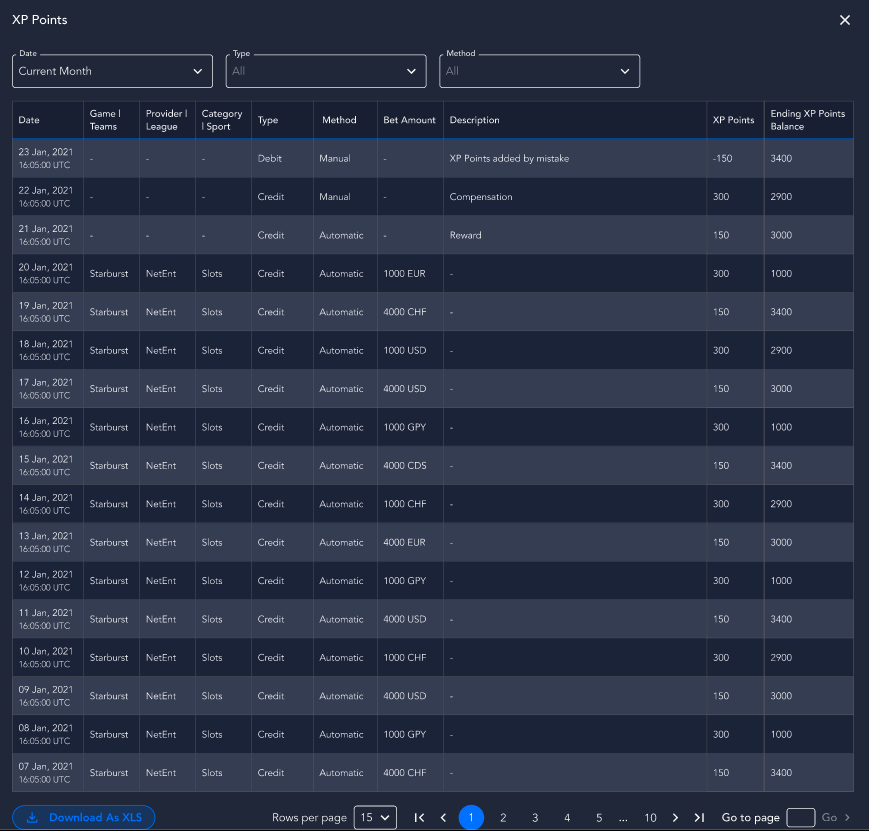Sort by the Date column header
Viewport: 869px width, 831px height.
(x=30, y=120)
